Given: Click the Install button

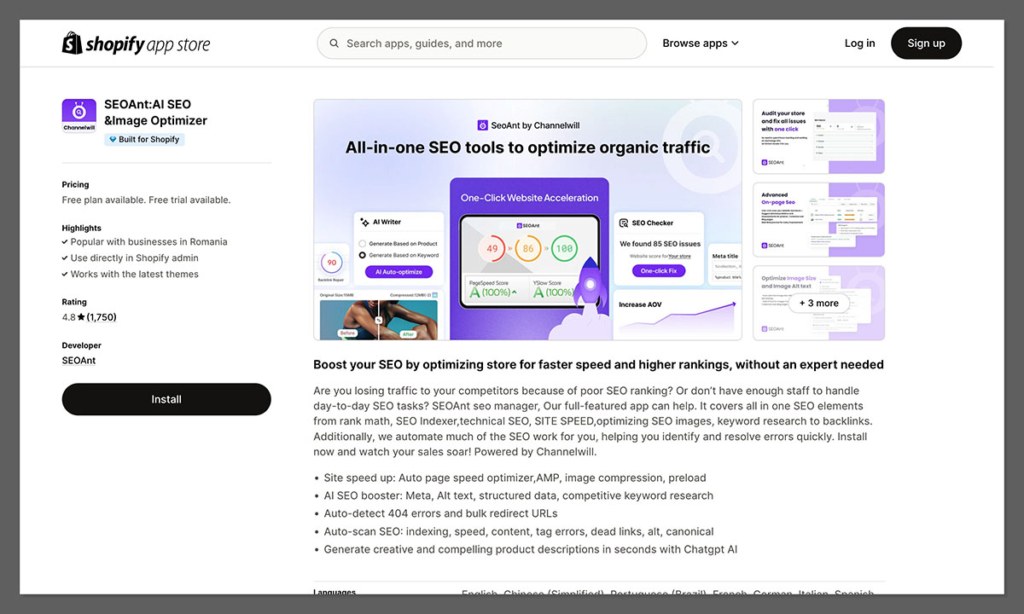Looking at the screenshot, I should pos(166,399).
